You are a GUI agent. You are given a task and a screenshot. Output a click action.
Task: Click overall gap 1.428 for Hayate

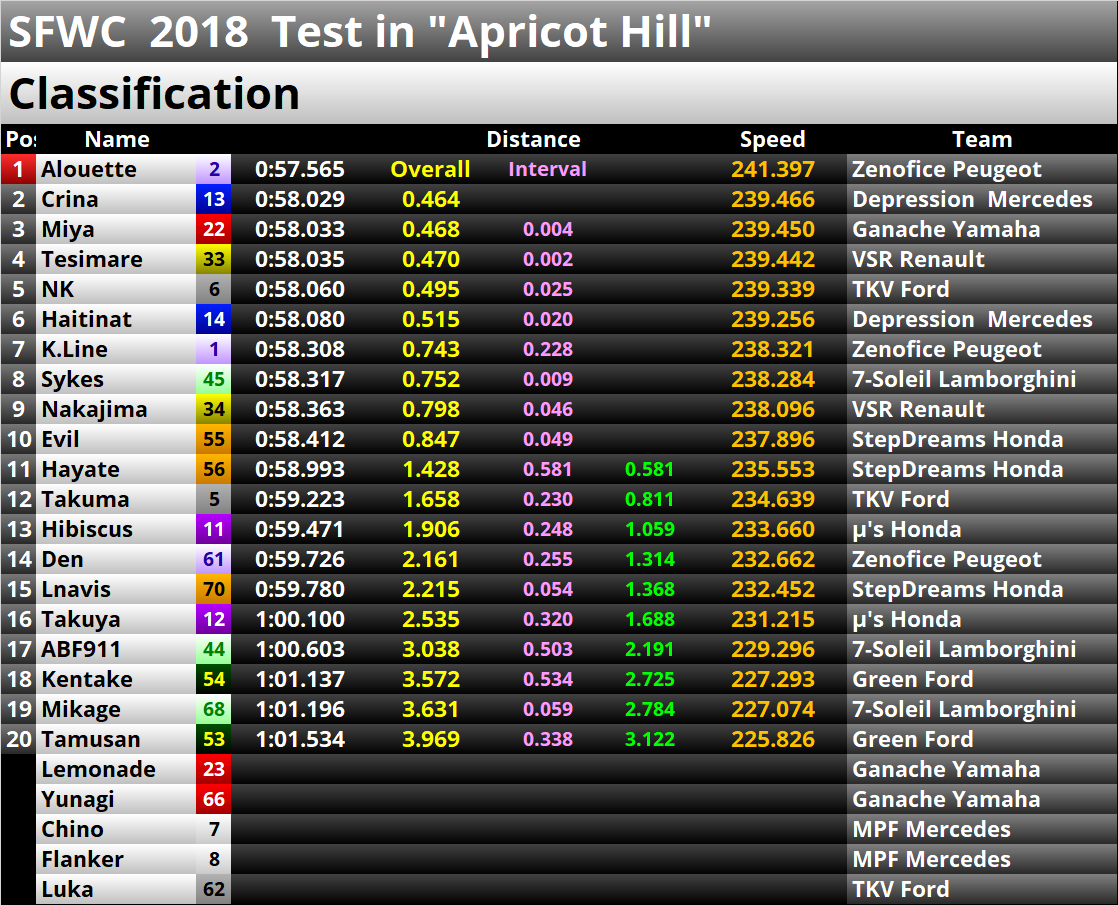click(431, 469)
